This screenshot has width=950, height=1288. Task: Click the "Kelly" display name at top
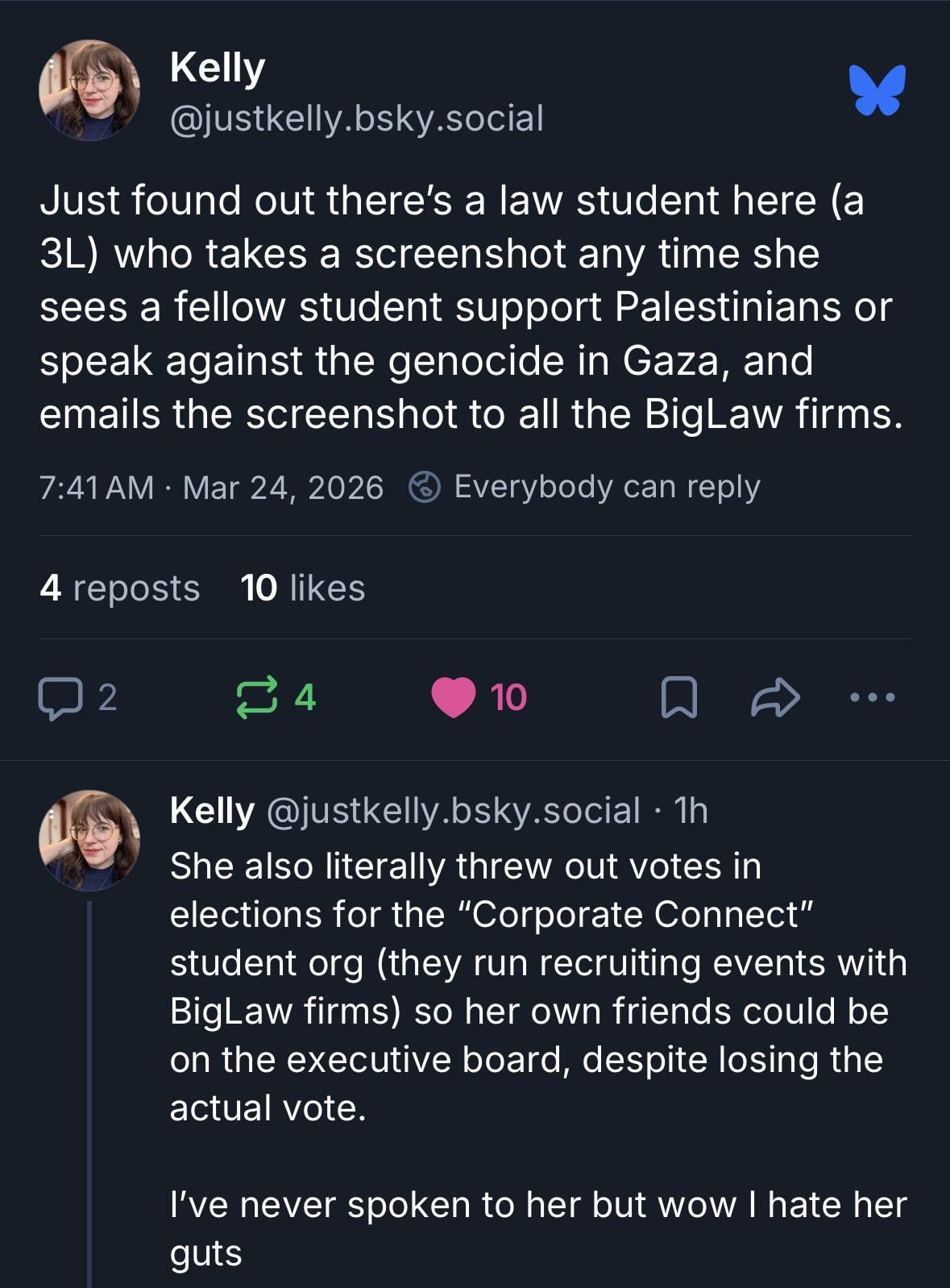tap(217, 68)
